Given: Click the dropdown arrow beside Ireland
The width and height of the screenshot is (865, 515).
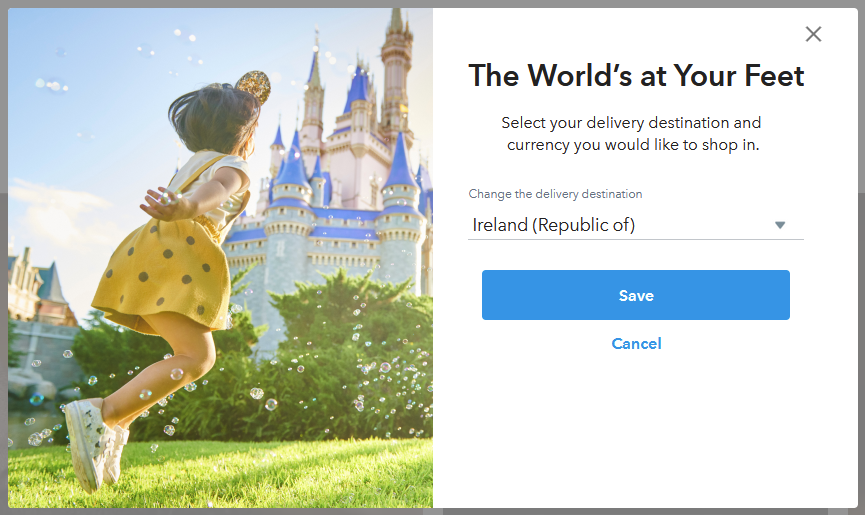Looking at the screenshot, I should [x=779, y=225].
